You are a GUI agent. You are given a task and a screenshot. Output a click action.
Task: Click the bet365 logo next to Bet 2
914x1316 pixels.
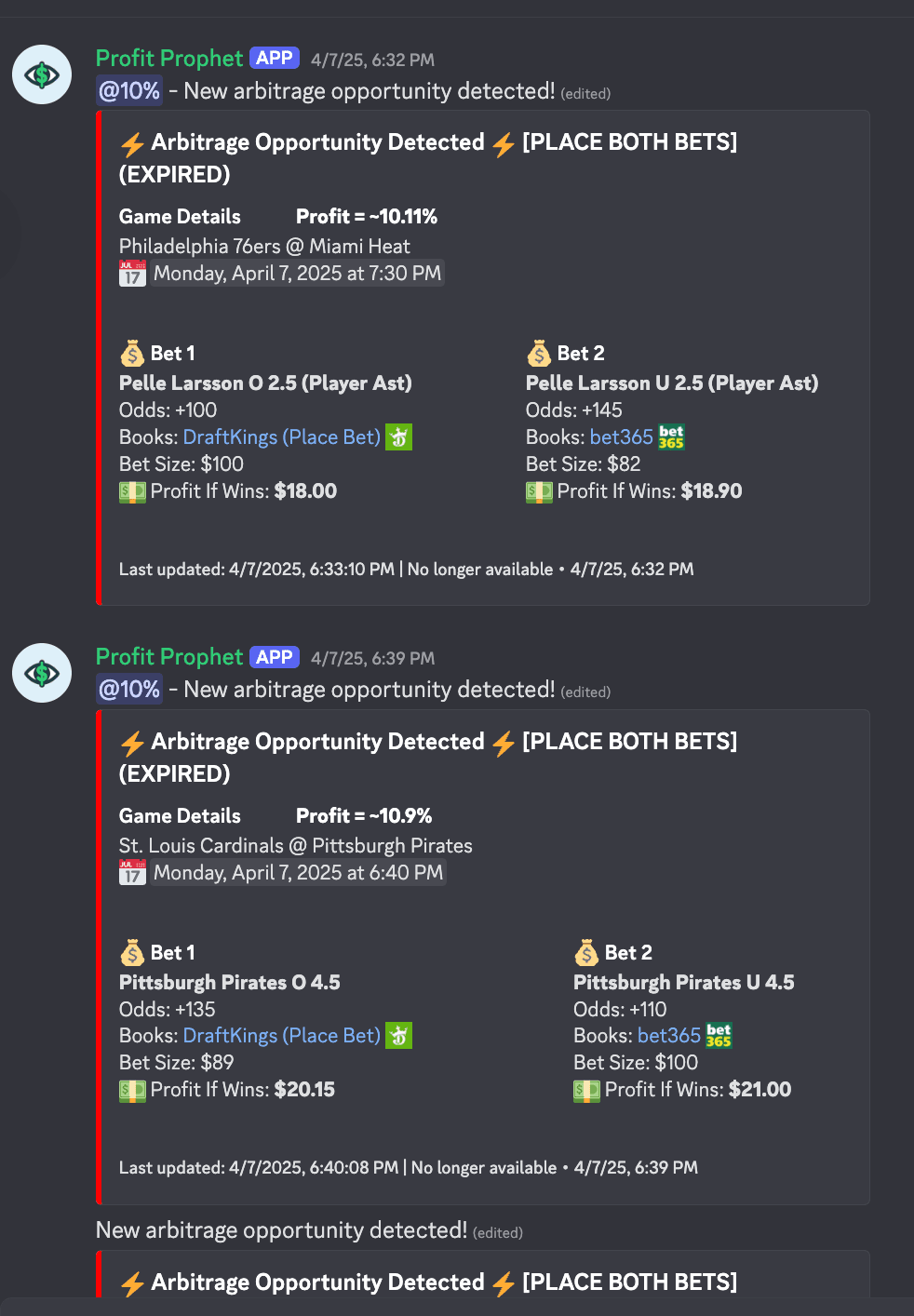coord(671,436)
